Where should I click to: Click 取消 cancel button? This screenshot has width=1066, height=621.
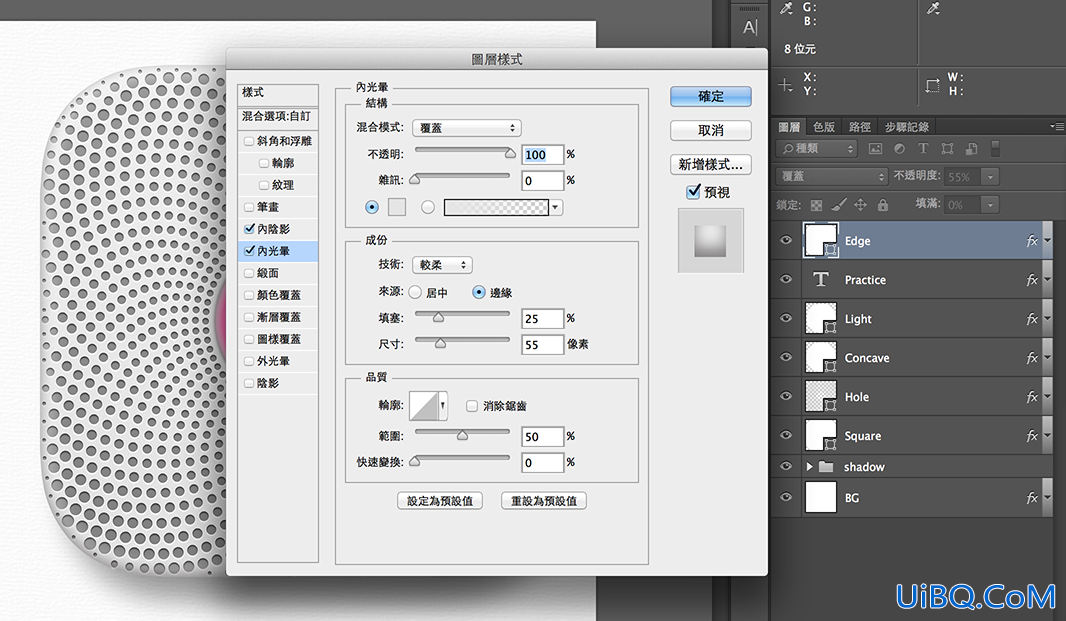point(710,130)
